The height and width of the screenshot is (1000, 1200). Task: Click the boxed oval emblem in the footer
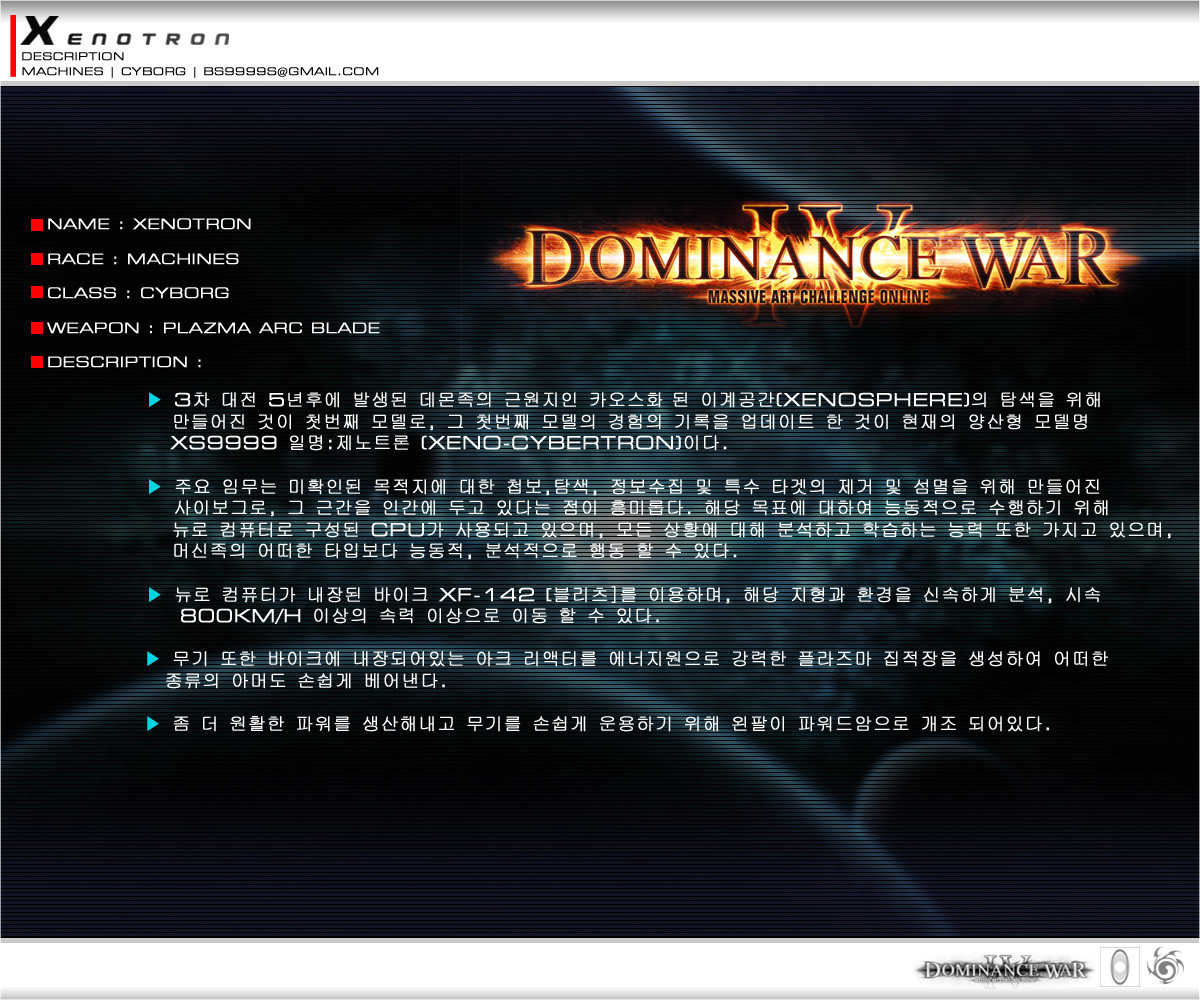pyautogui.click(x=1120, y=967)
